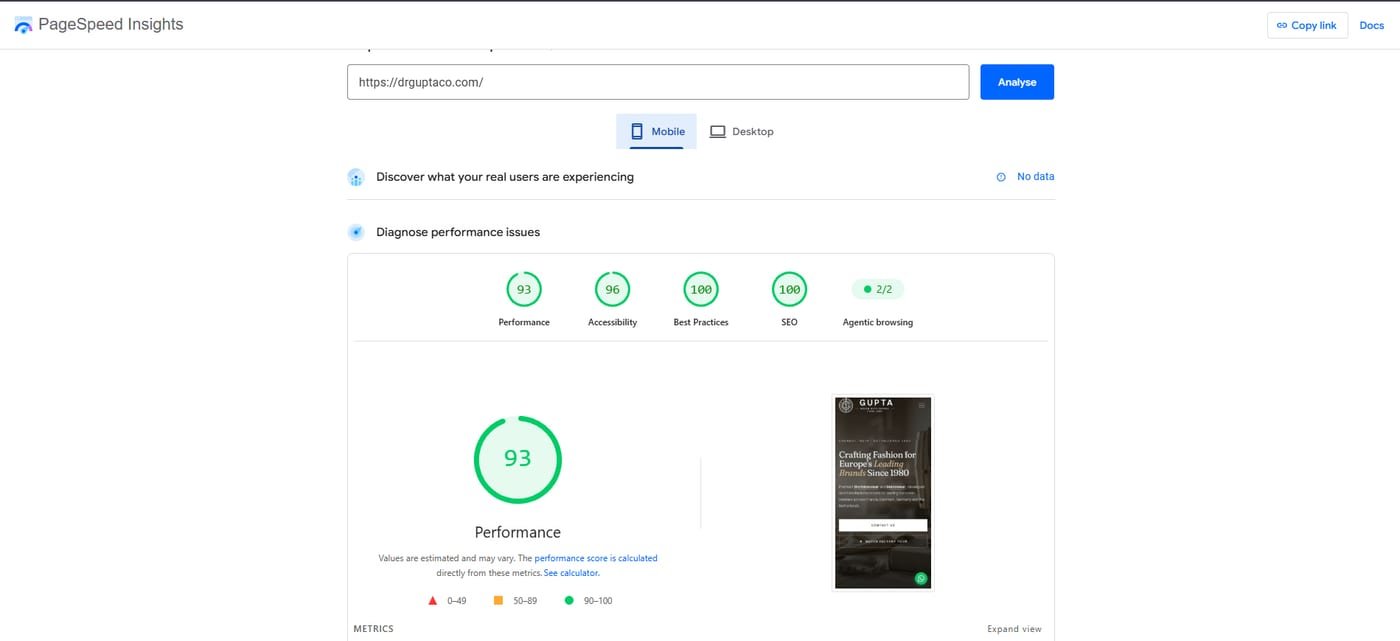
Task: Select the Agentic browsing 2/2 badge
Action: (x=878, y=290)
